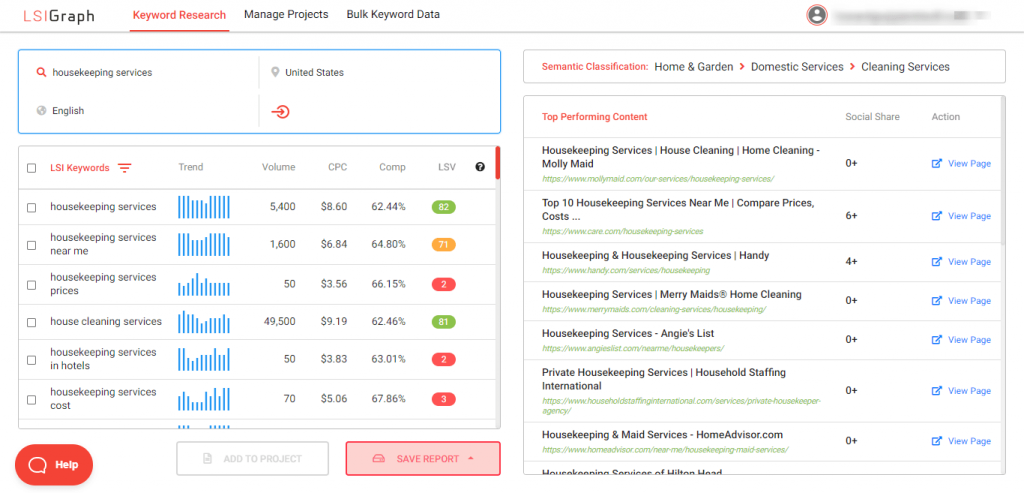This screenshot has width=1024, height=493.
Task: Click the Cleaning Services classification
Action: coord(905,67)
